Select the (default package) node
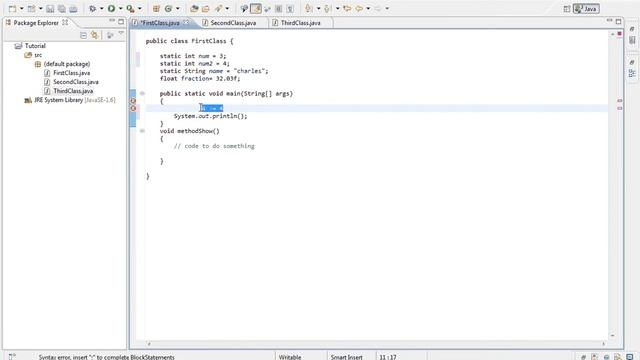640x360 pixels. pos(67,64)
